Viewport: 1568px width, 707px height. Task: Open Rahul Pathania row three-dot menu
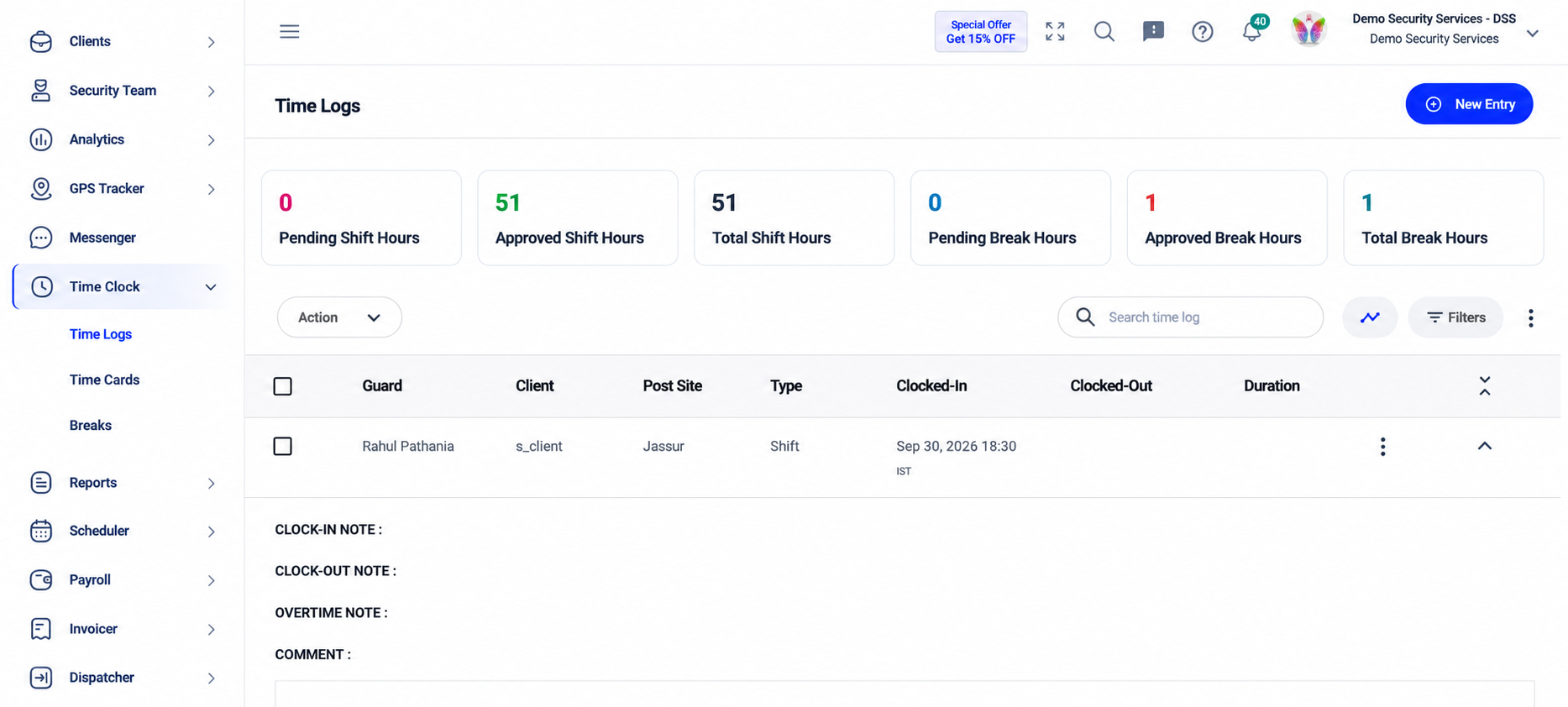(x=1382, y=446)
